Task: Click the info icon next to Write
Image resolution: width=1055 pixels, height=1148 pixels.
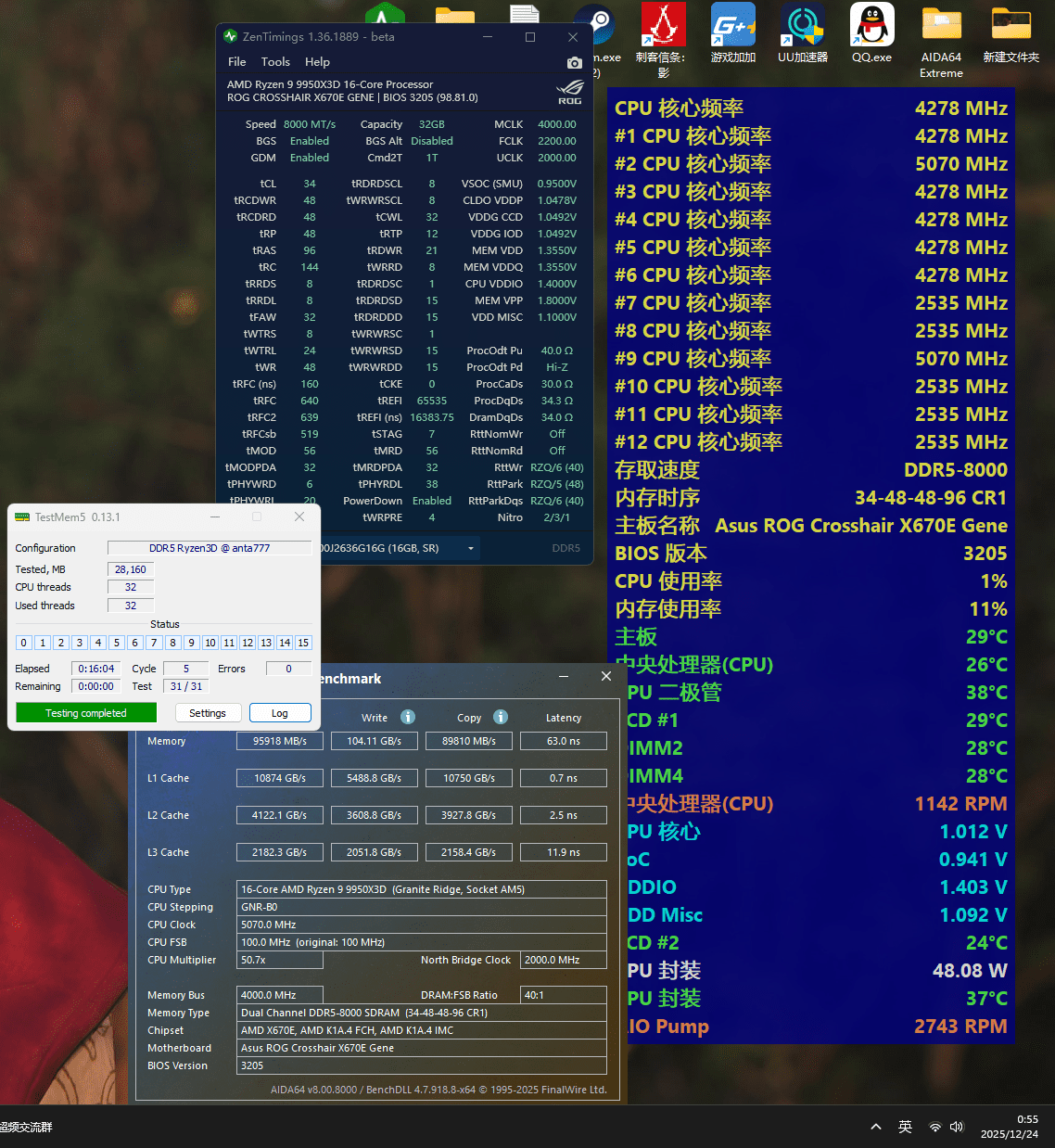Action: point(408,717)
